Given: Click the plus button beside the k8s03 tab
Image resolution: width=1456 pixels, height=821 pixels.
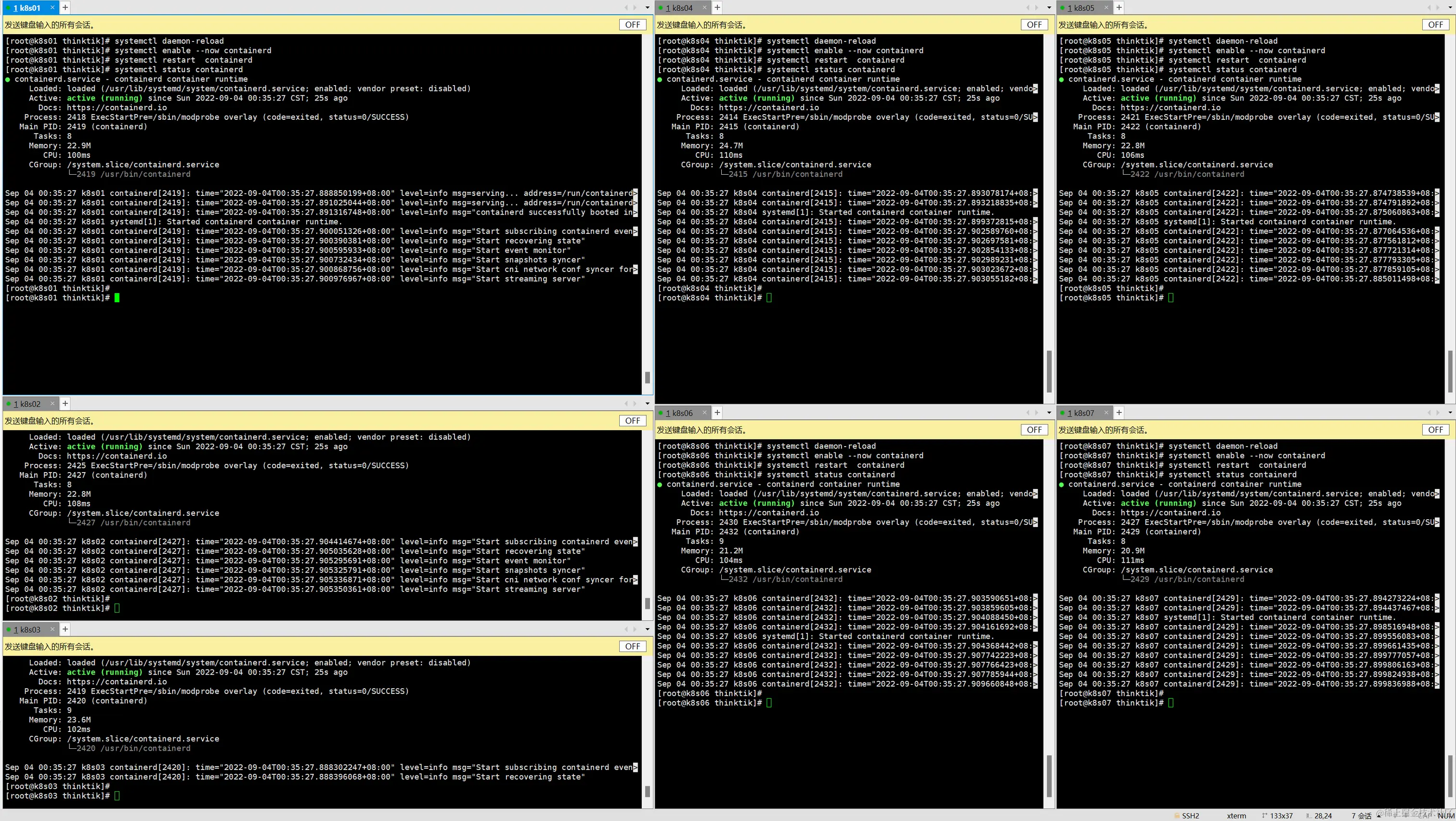Looking at the screenshot, I should point(65,629).
